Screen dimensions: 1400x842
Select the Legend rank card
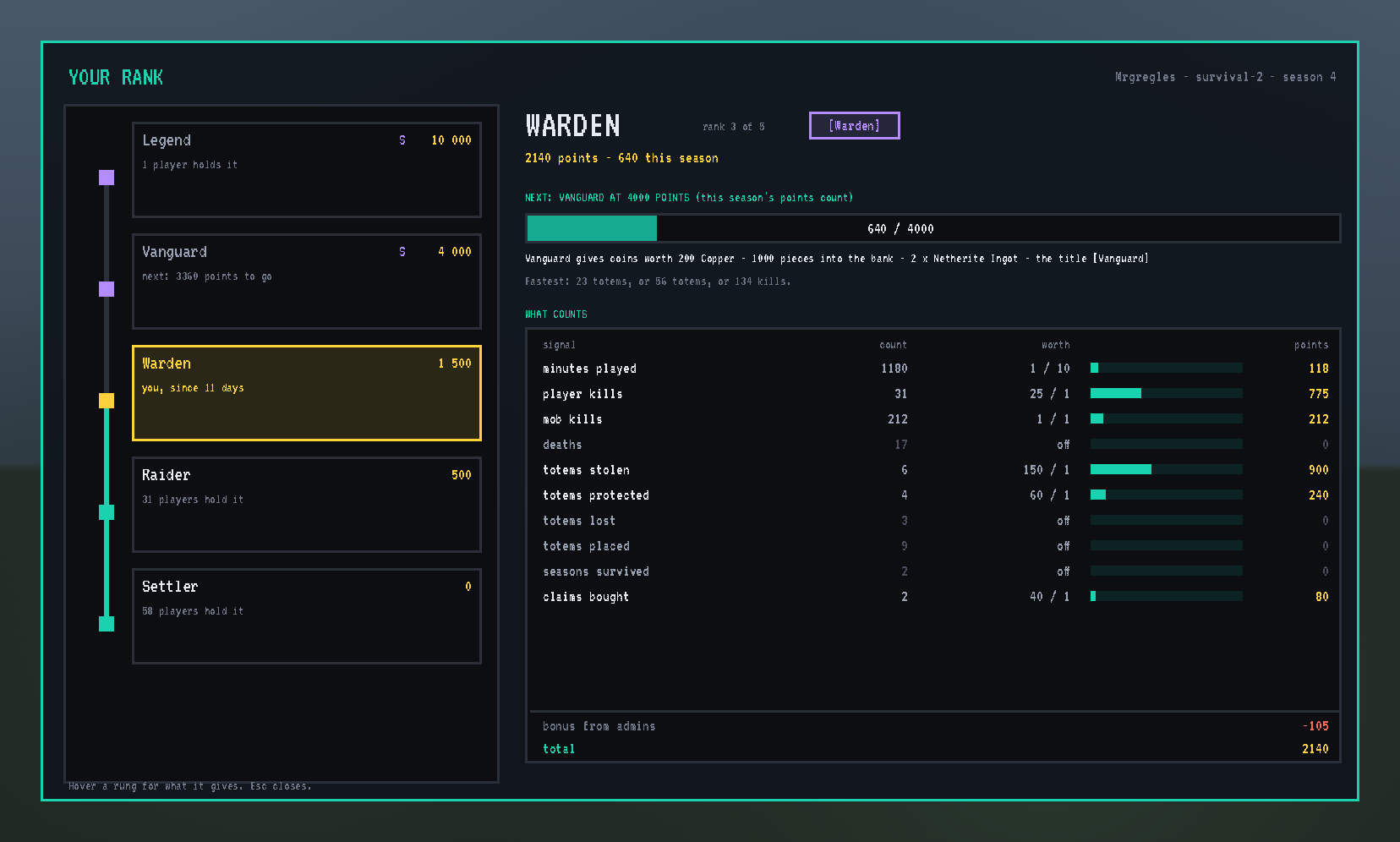click(307, 170)
